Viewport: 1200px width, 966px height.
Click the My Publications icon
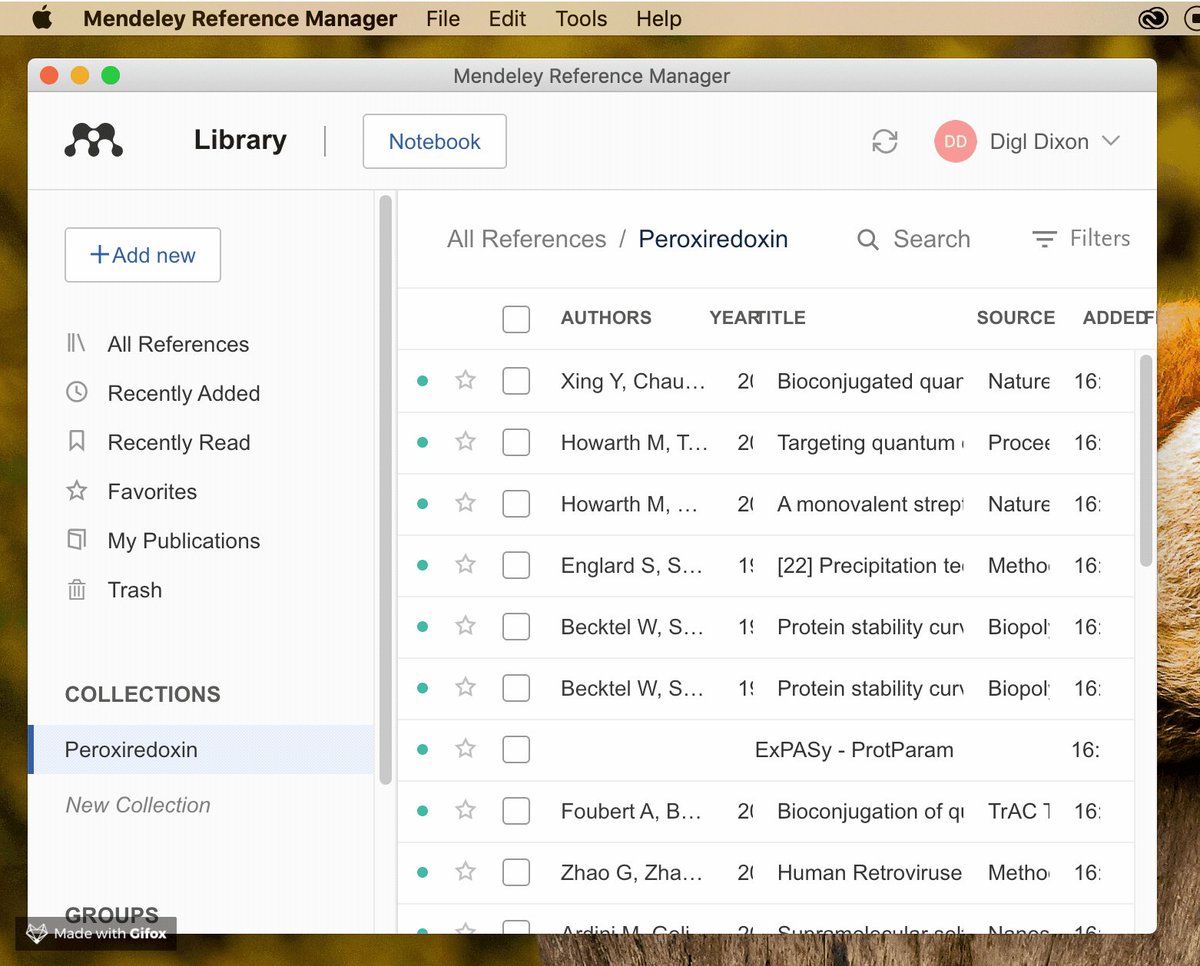[76, 540]
